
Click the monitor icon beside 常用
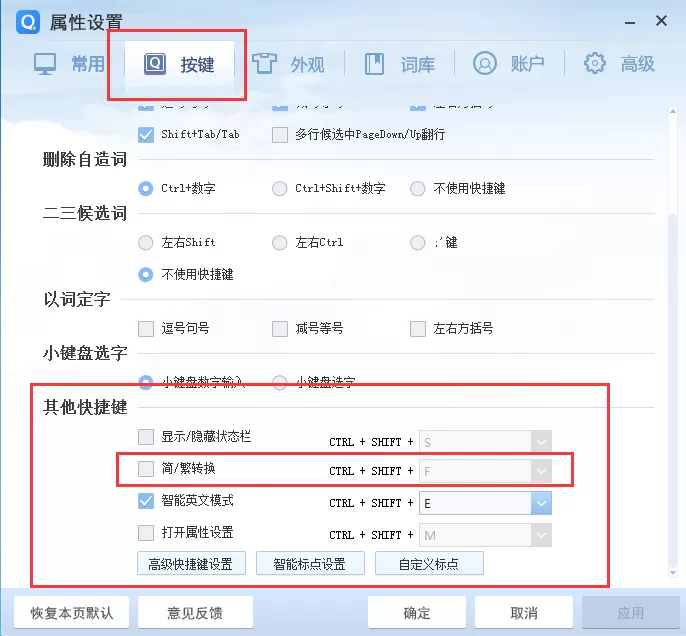(x=45, y=64)
